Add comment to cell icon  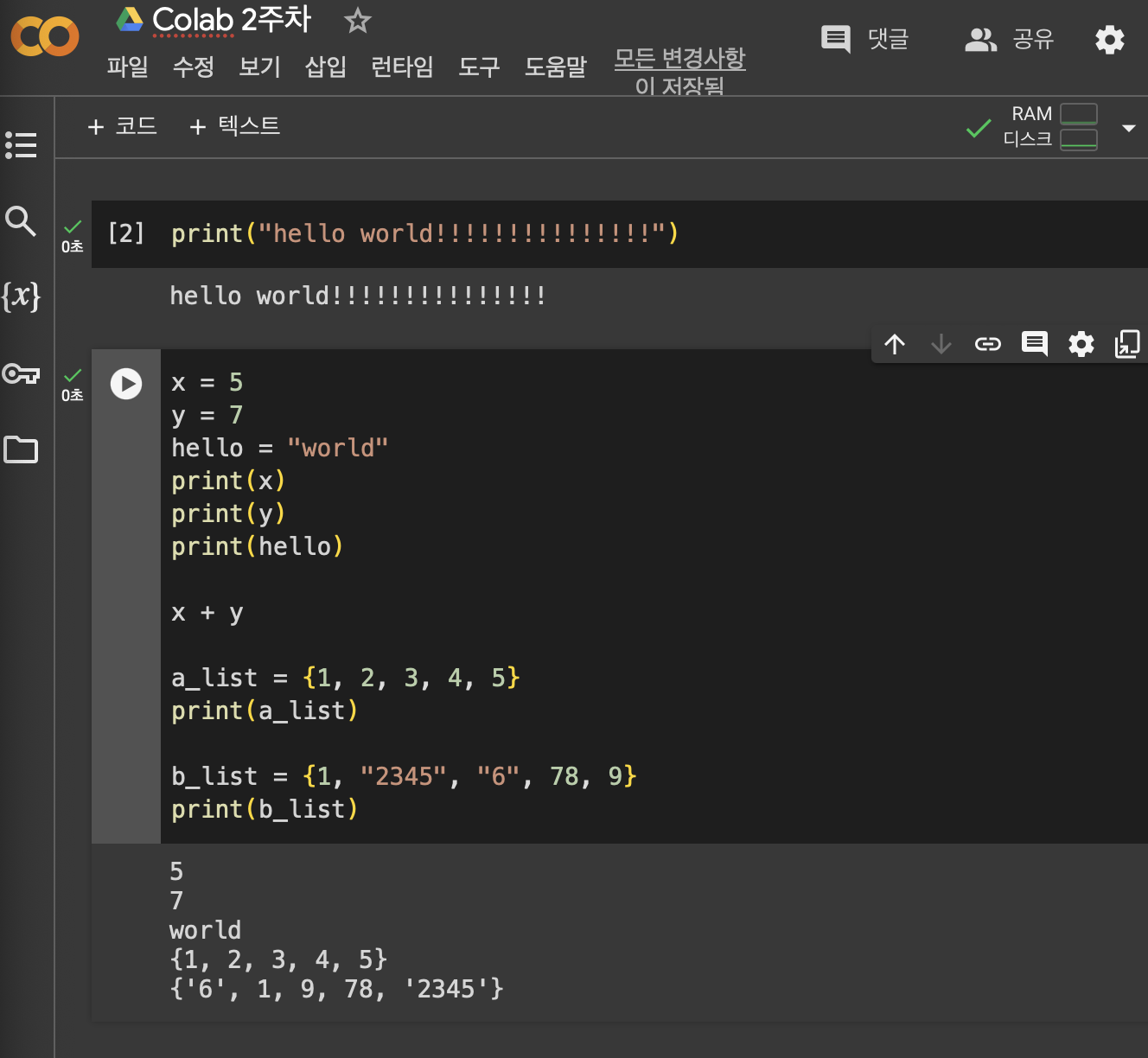click(1035, 344)
